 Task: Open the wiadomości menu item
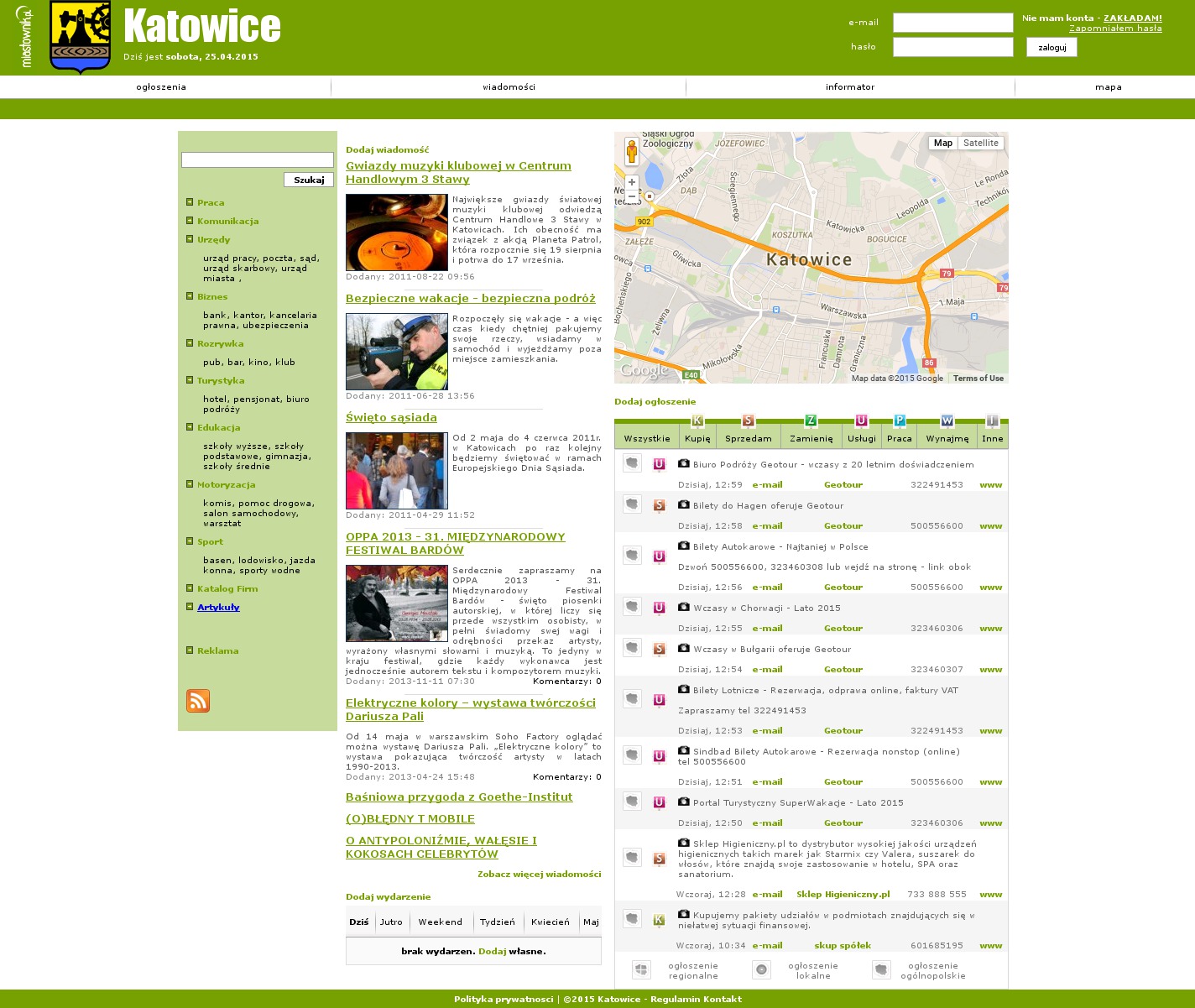[x=509, y=87]
